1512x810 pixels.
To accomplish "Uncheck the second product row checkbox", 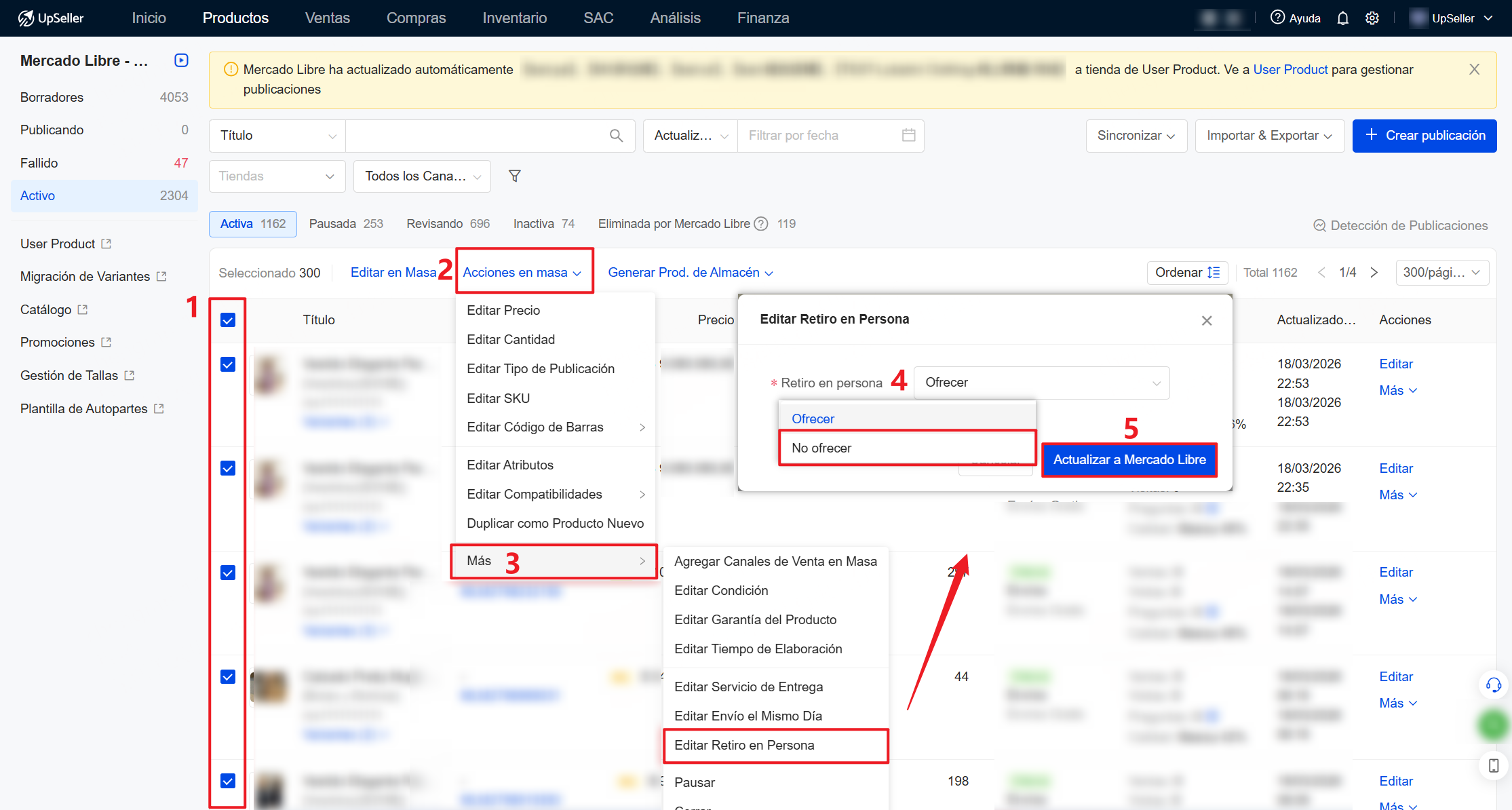I will 228,469.
